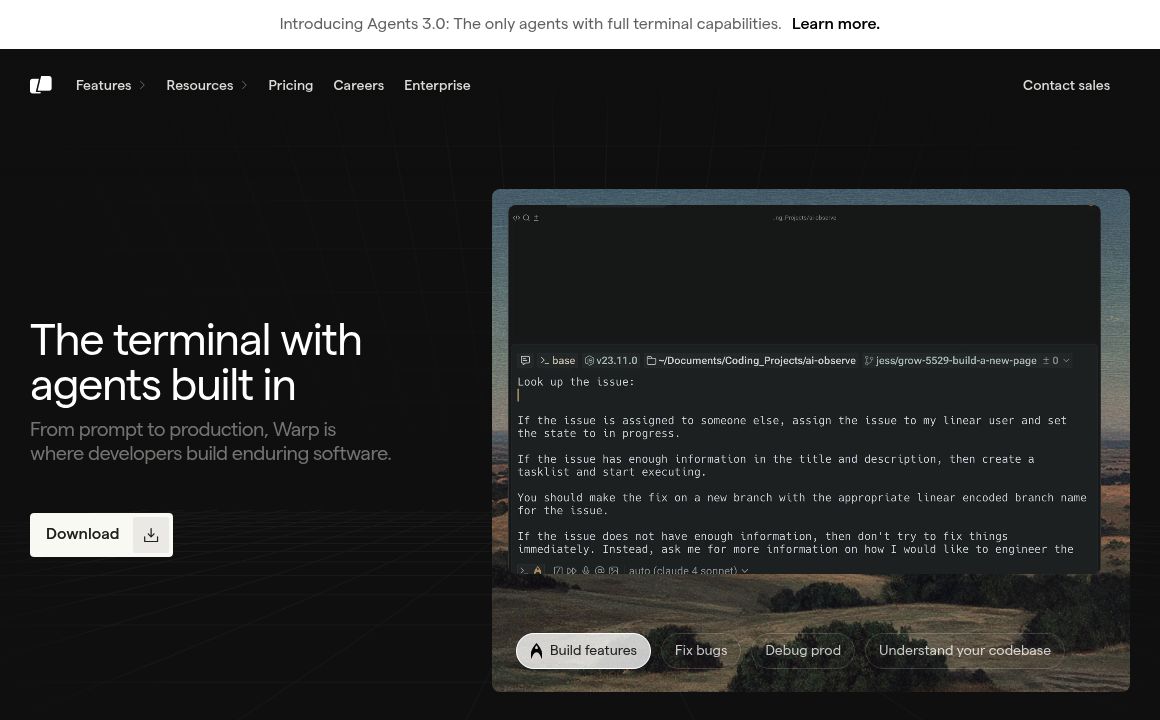This screenshot has width=1160, height=720.
Task: Open the git changes dropdown showing ± 0
Action: coord(1056,361)
